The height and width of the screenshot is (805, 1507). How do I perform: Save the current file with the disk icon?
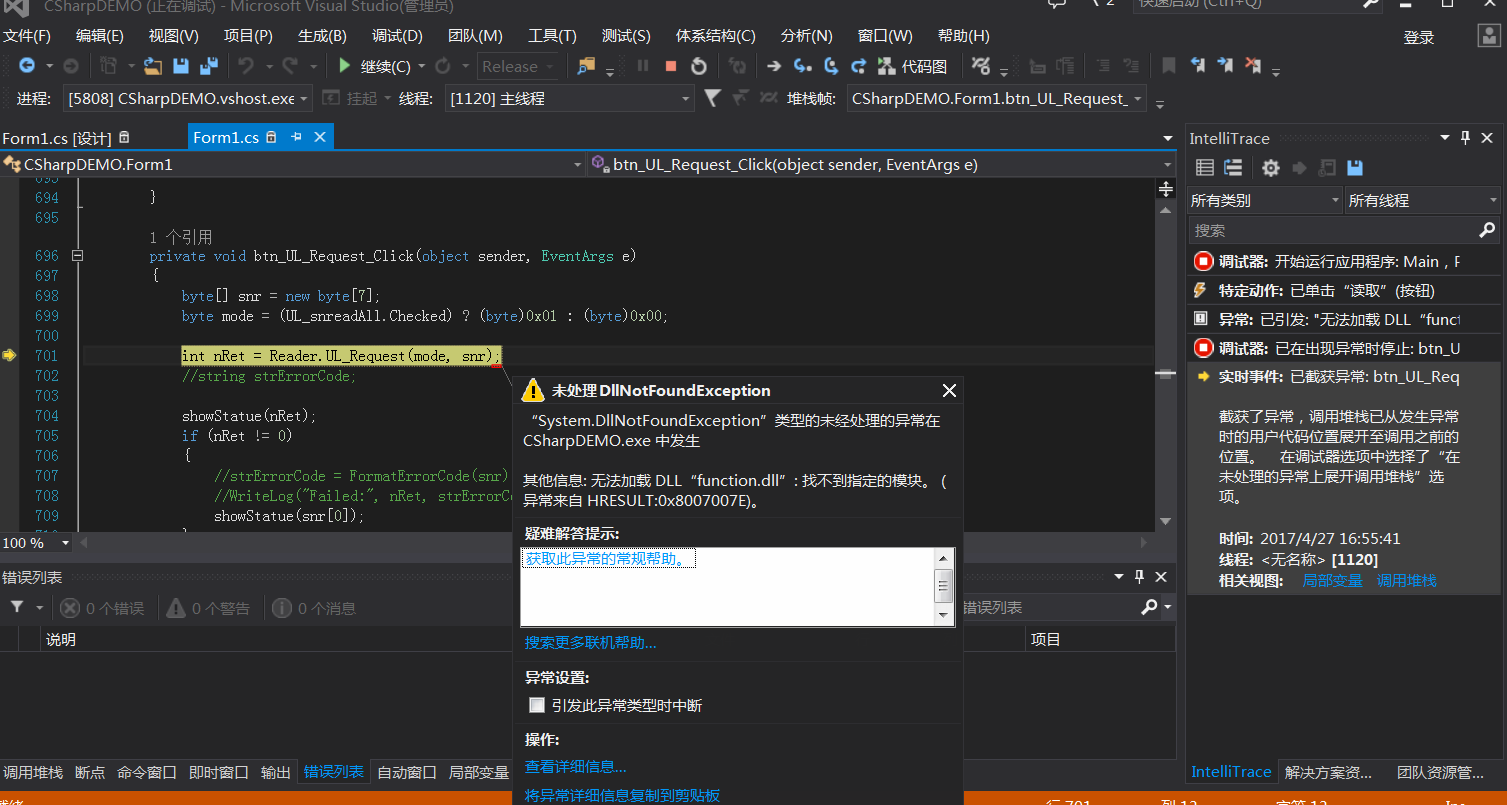click(181, 66)
